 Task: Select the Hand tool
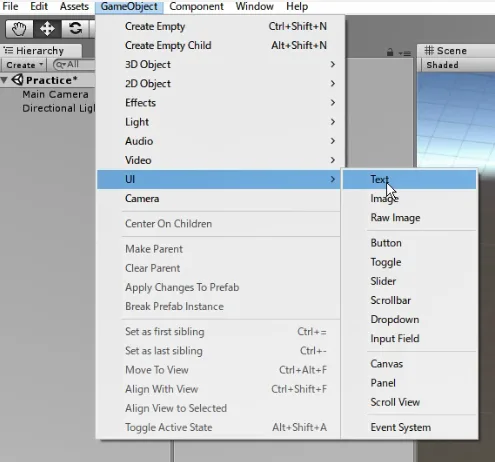[19, 29]
